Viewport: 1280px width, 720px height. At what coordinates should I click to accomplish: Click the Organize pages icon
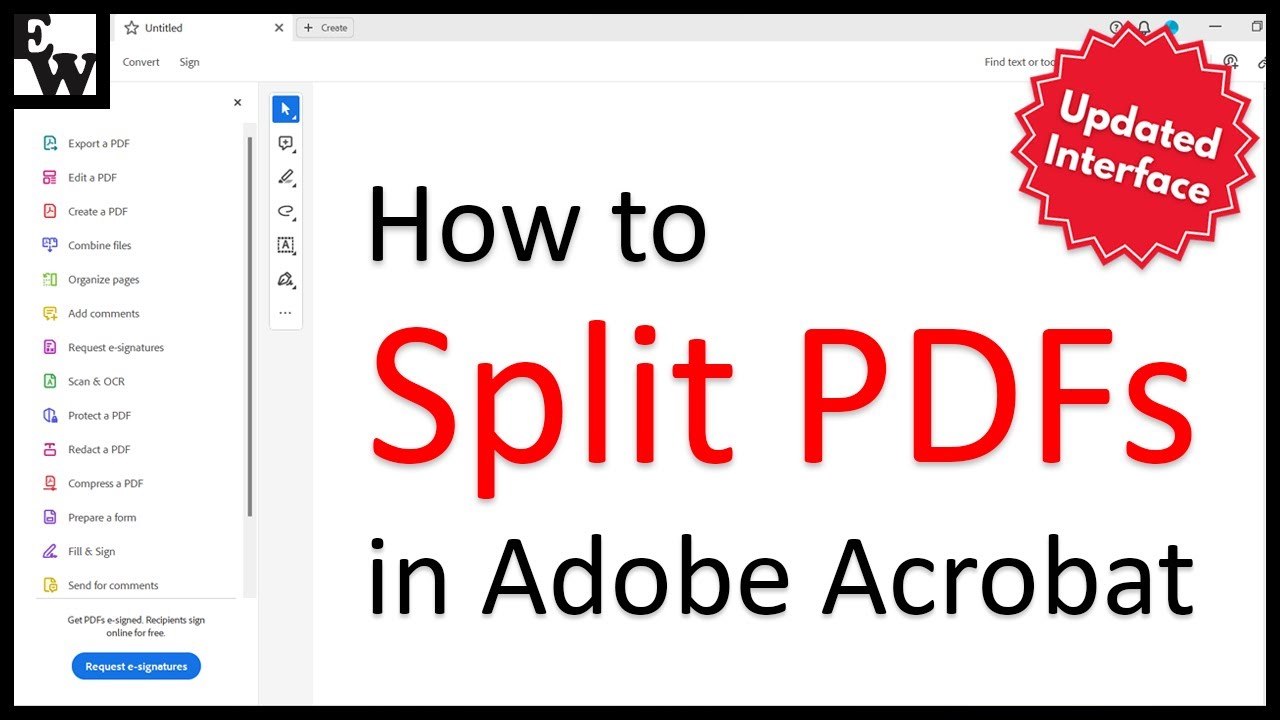(50, 279)
